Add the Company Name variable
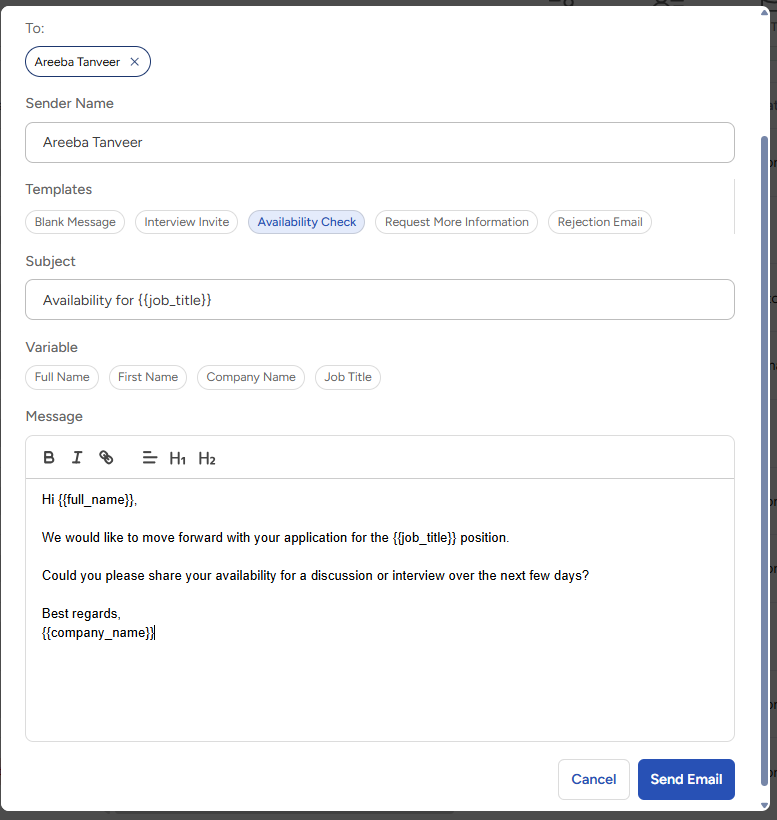Image resolution: width=777 pixels, height=820 pixels. tap(251, 377)
